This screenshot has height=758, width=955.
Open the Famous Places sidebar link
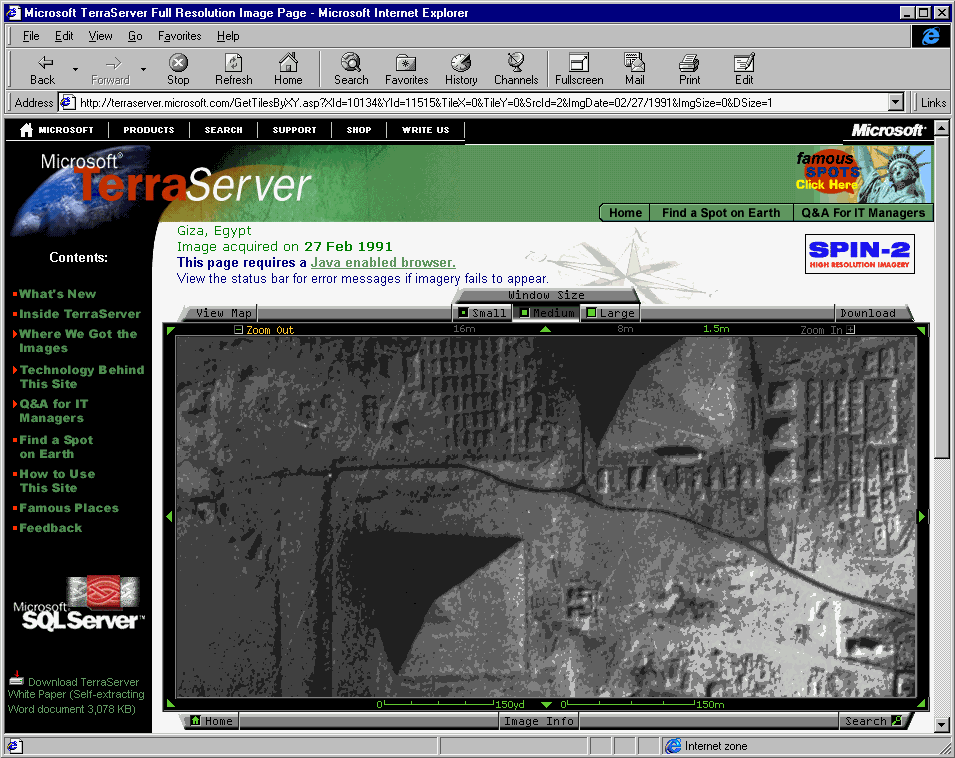(69, 508)
